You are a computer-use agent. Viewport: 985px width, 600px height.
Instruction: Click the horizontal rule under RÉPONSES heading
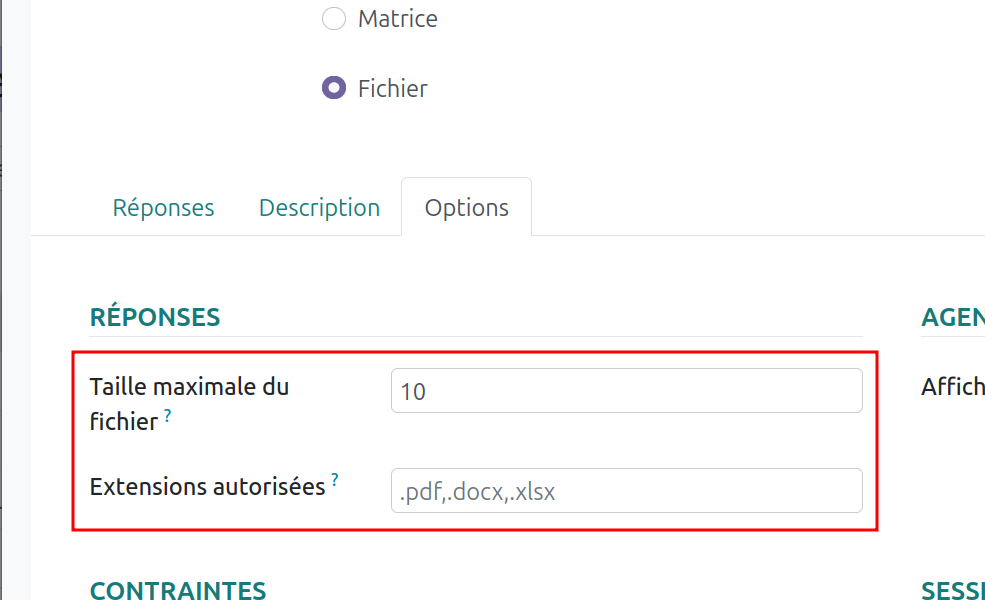click(475, 337)
